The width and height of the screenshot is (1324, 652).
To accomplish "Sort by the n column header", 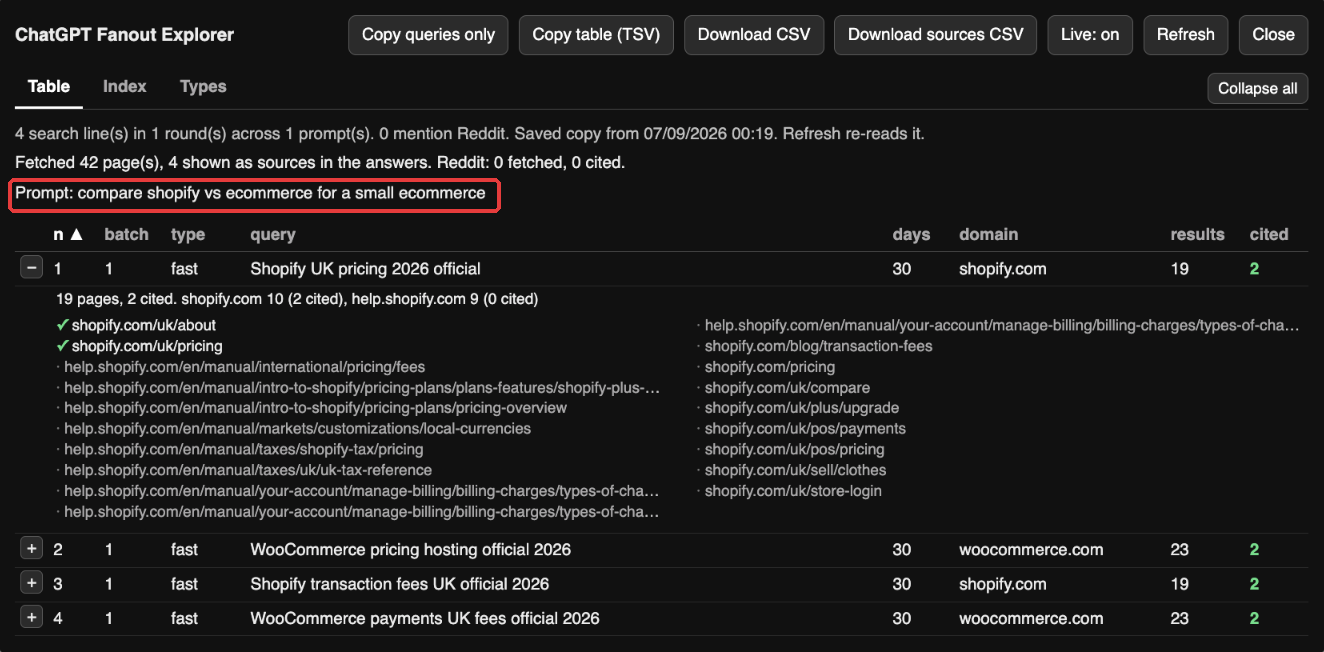I will pyautogui.click(x=68, y=234).
